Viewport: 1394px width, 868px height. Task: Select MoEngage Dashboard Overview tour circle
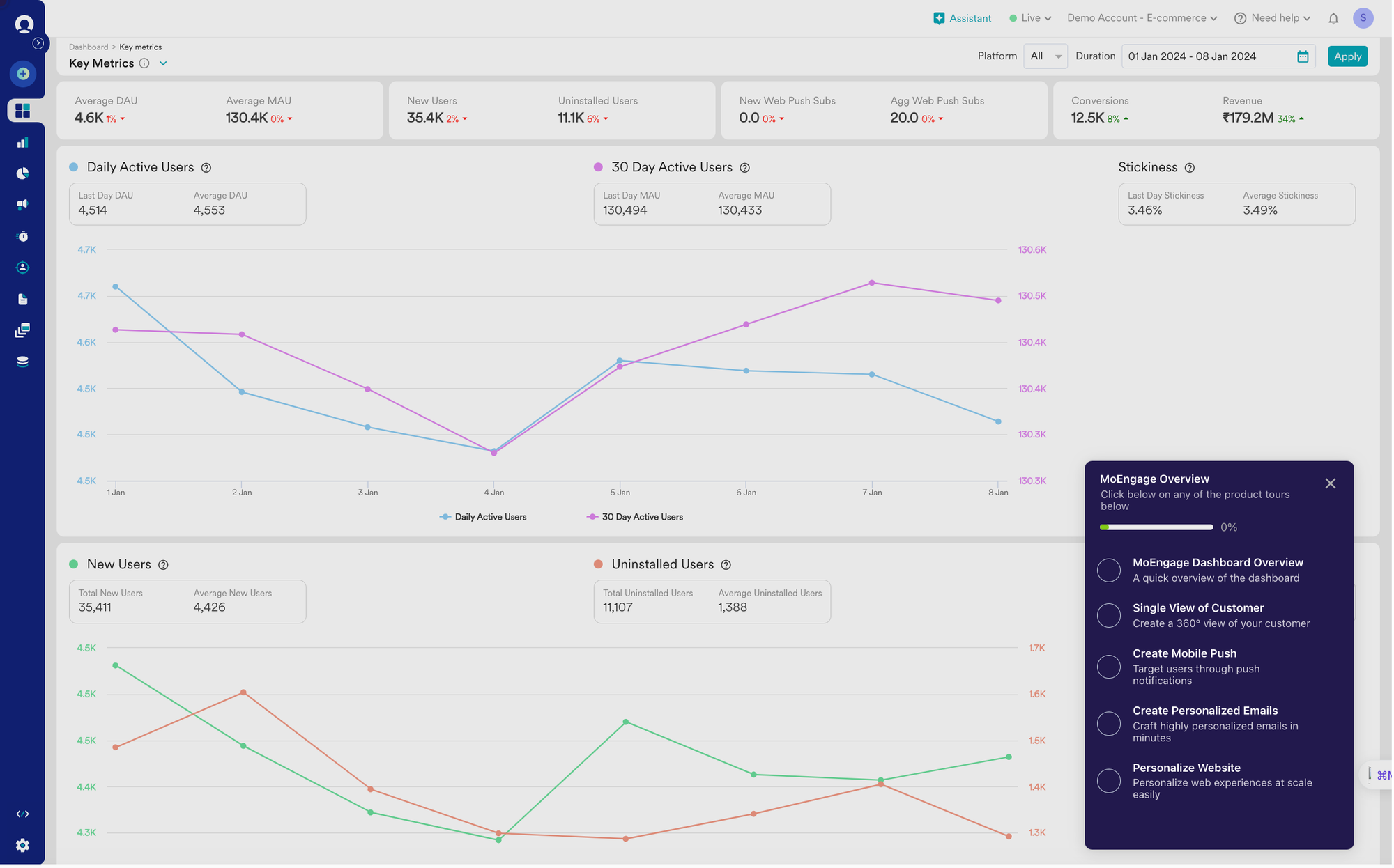click(x=1110, y=571)
